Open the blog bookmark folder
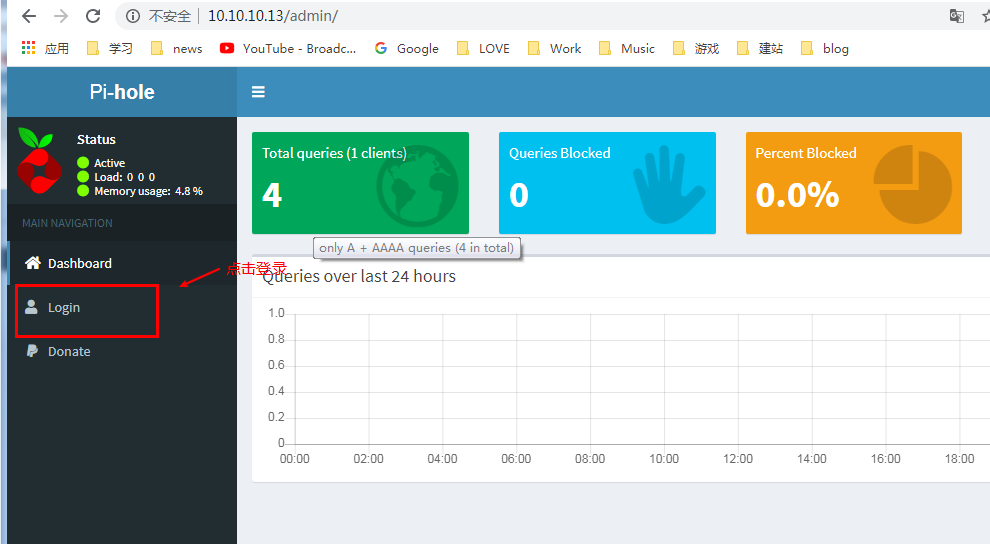The width and height of the screenshot is (990, 544). [x=825, y=49]
